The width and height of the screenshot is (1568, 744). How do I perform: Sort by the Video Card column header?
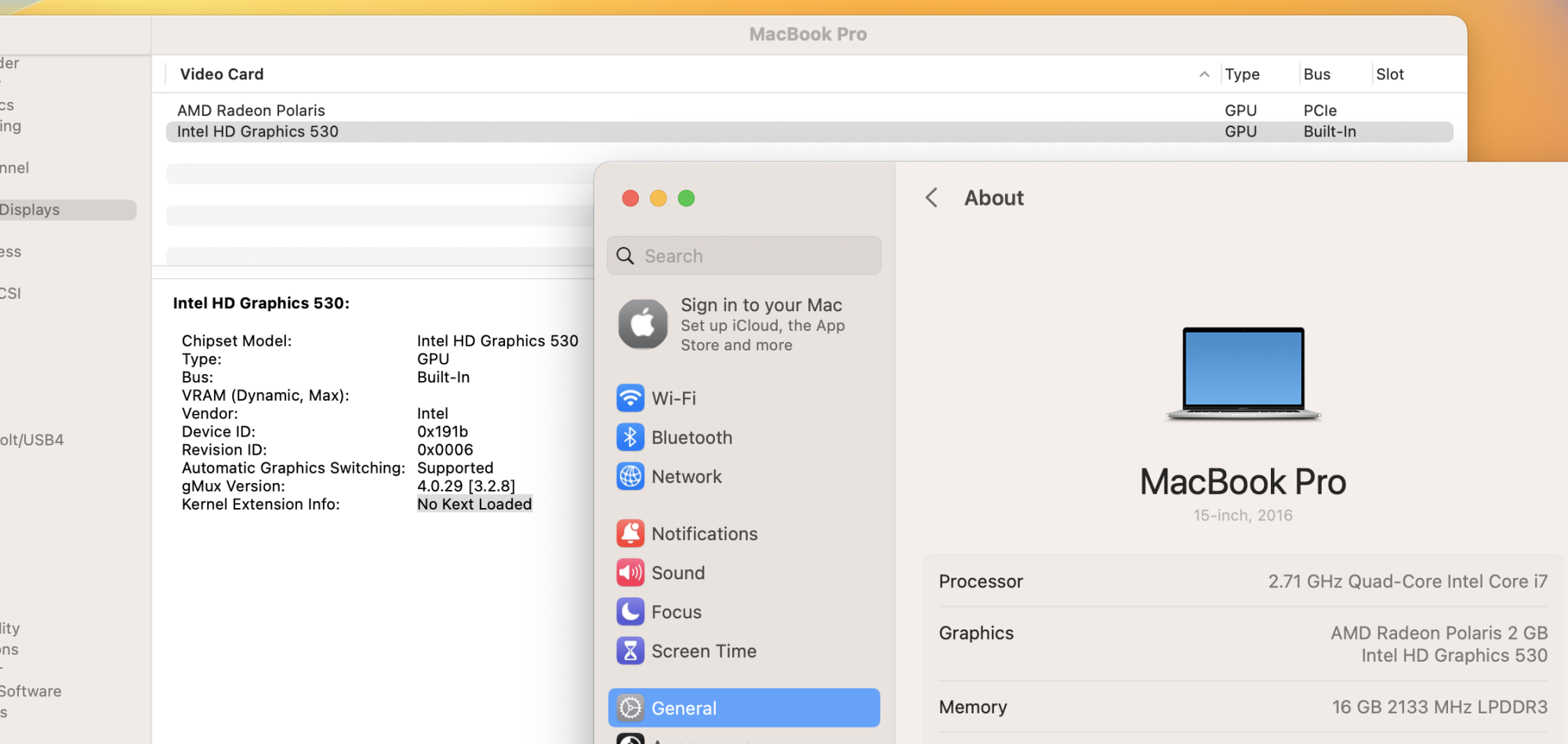pos(222,74)
